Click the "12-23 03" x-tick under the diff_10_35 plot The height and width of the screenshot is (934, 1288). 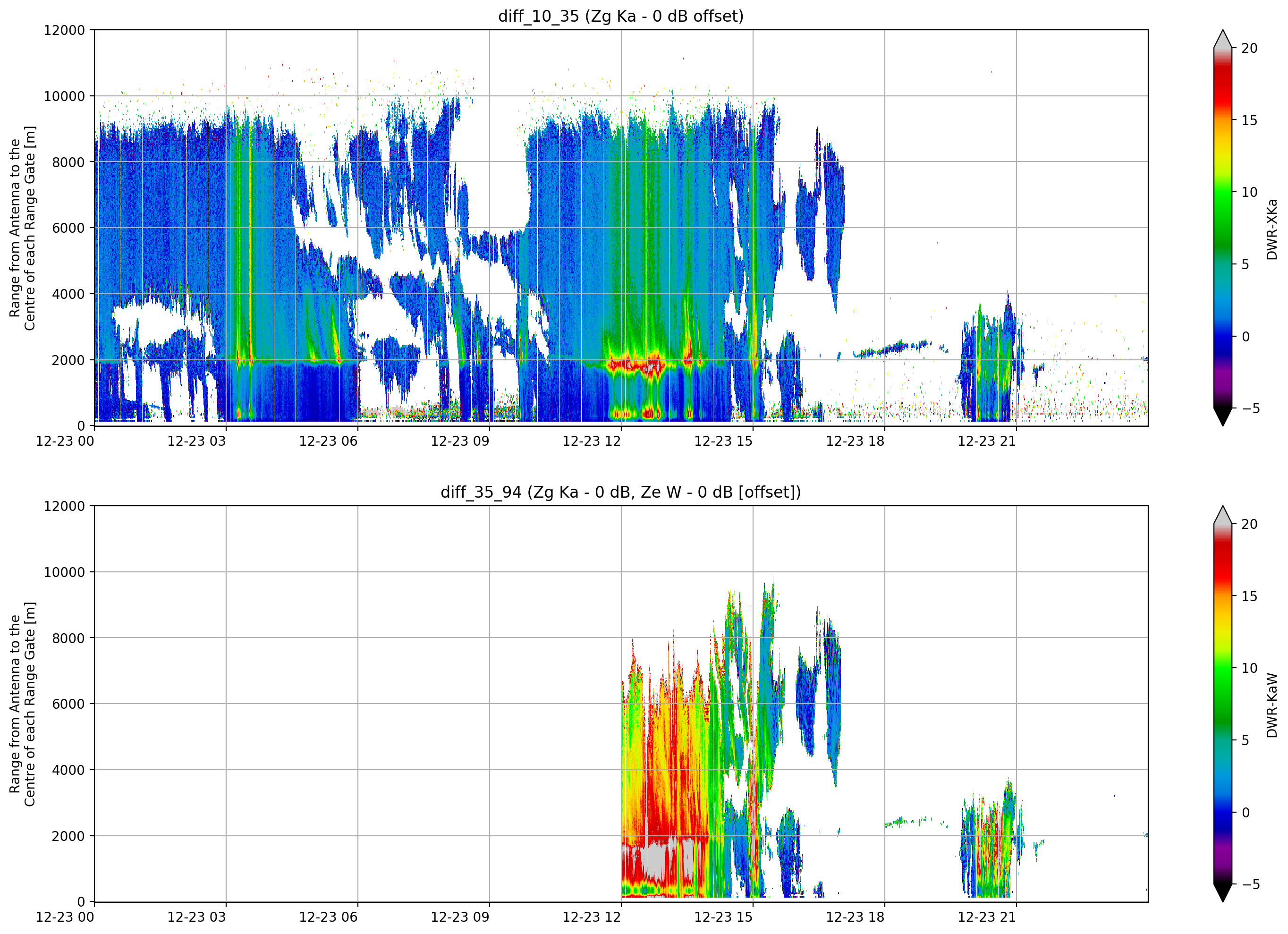tap(196, 442)
